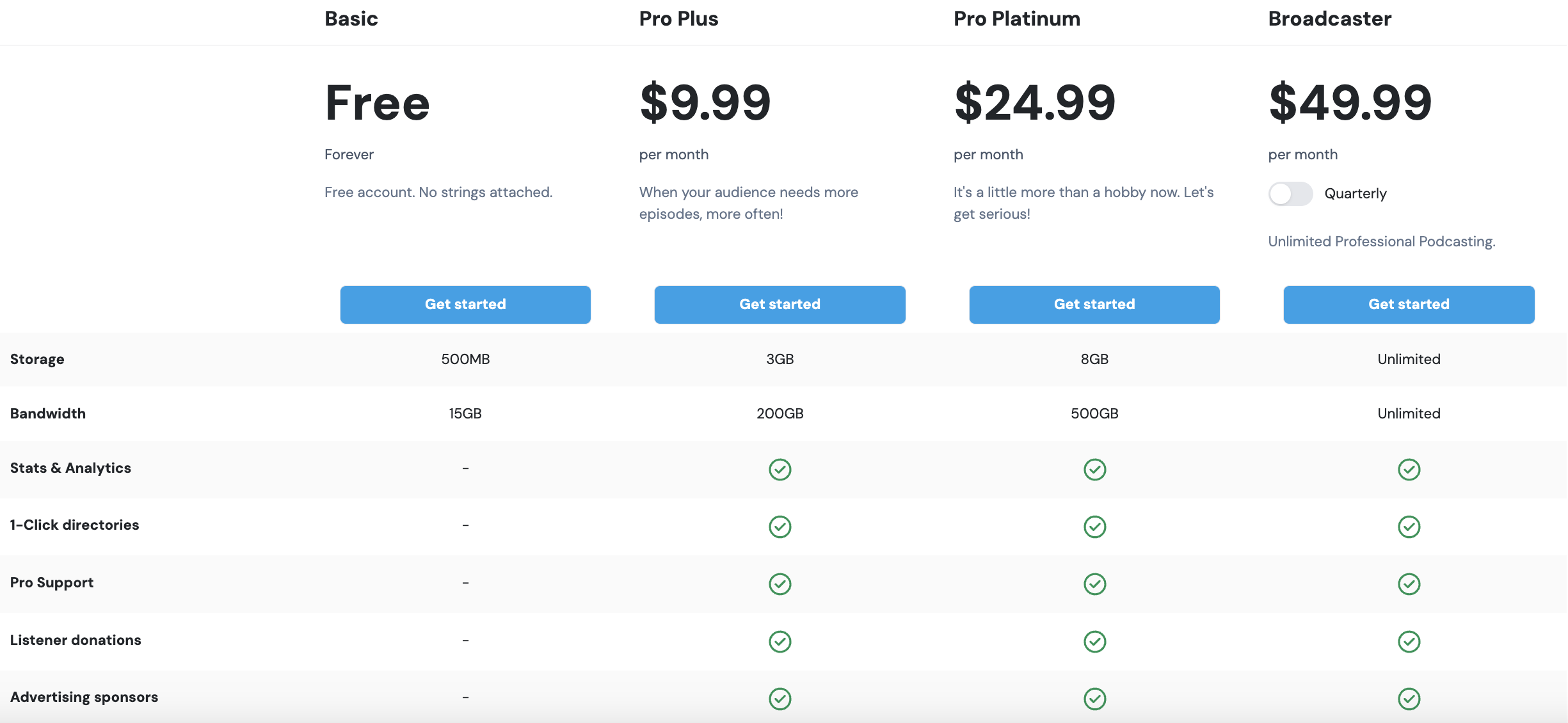Click the Broadcaster plan heading
This screenshot has height=723, width=1568.
(1329, 19)
